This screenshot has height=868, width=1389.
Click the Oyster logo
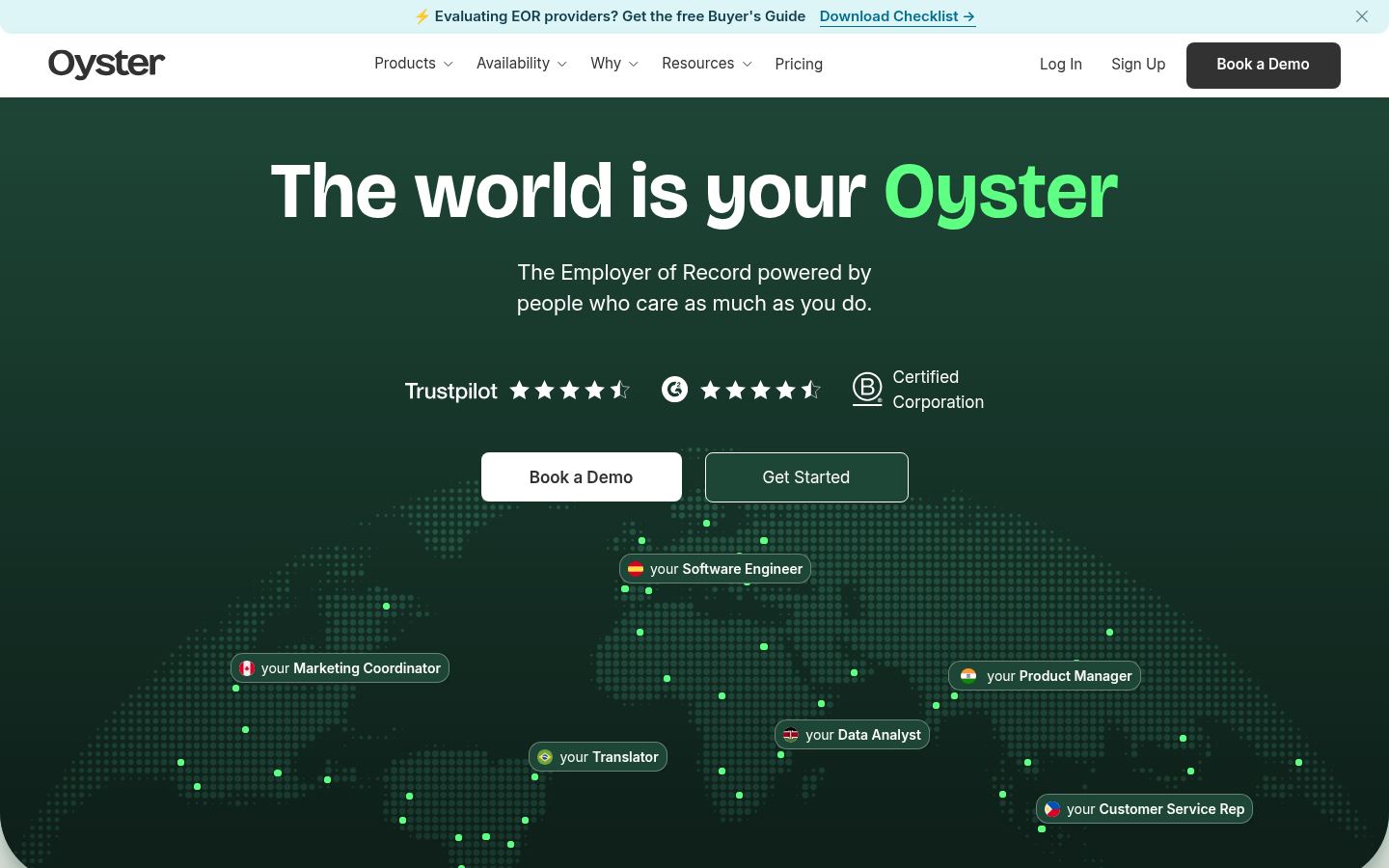(106, 64)
